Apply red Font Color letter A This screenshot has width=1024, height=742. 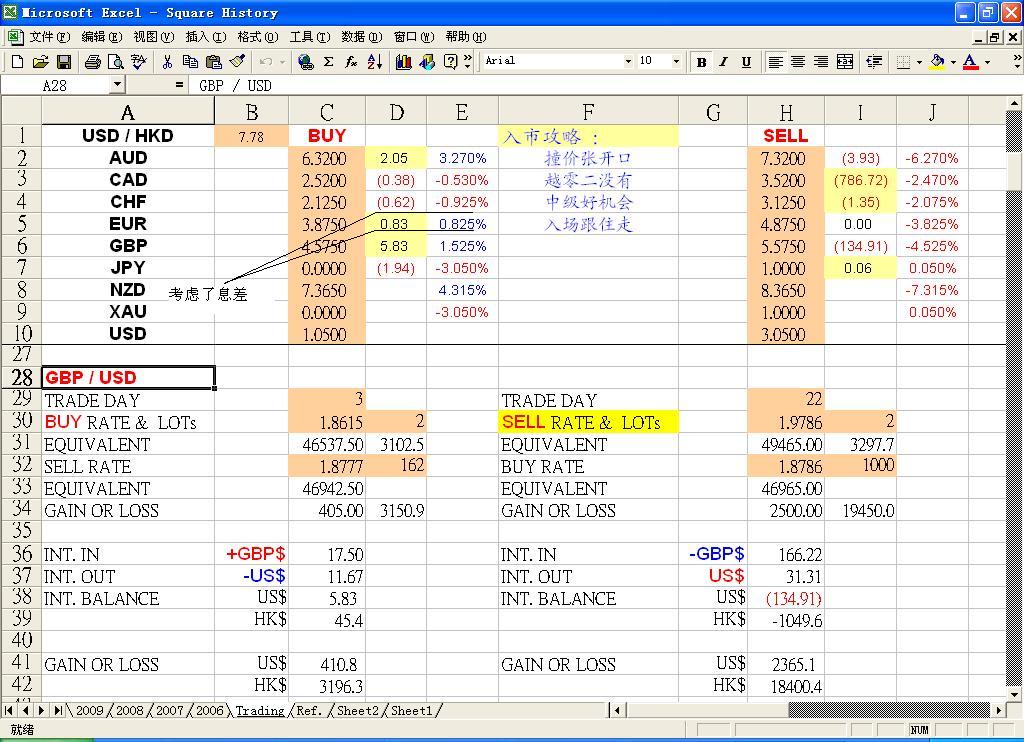[x=971, y=61]
